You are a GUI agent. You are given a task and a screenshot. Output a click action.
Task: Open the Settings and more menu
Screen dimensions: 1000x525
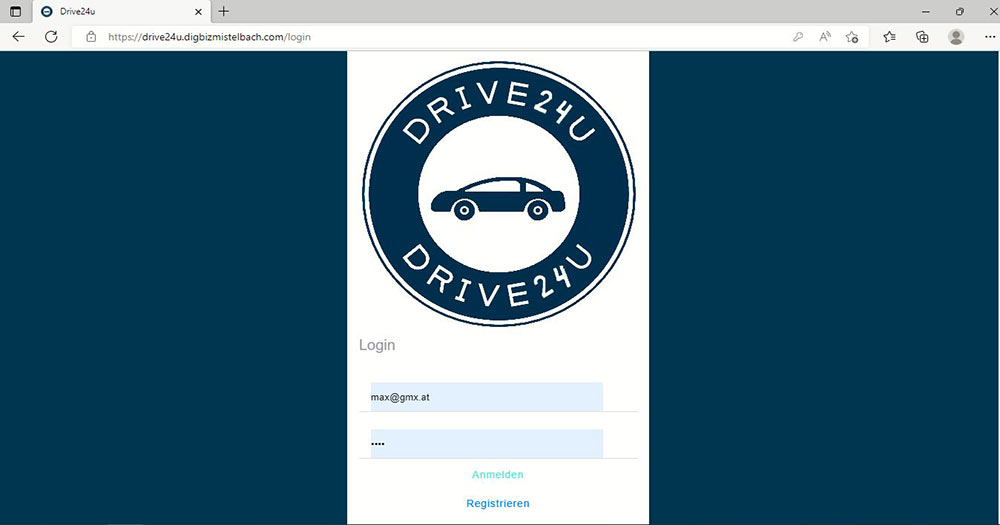click(990, 37)
